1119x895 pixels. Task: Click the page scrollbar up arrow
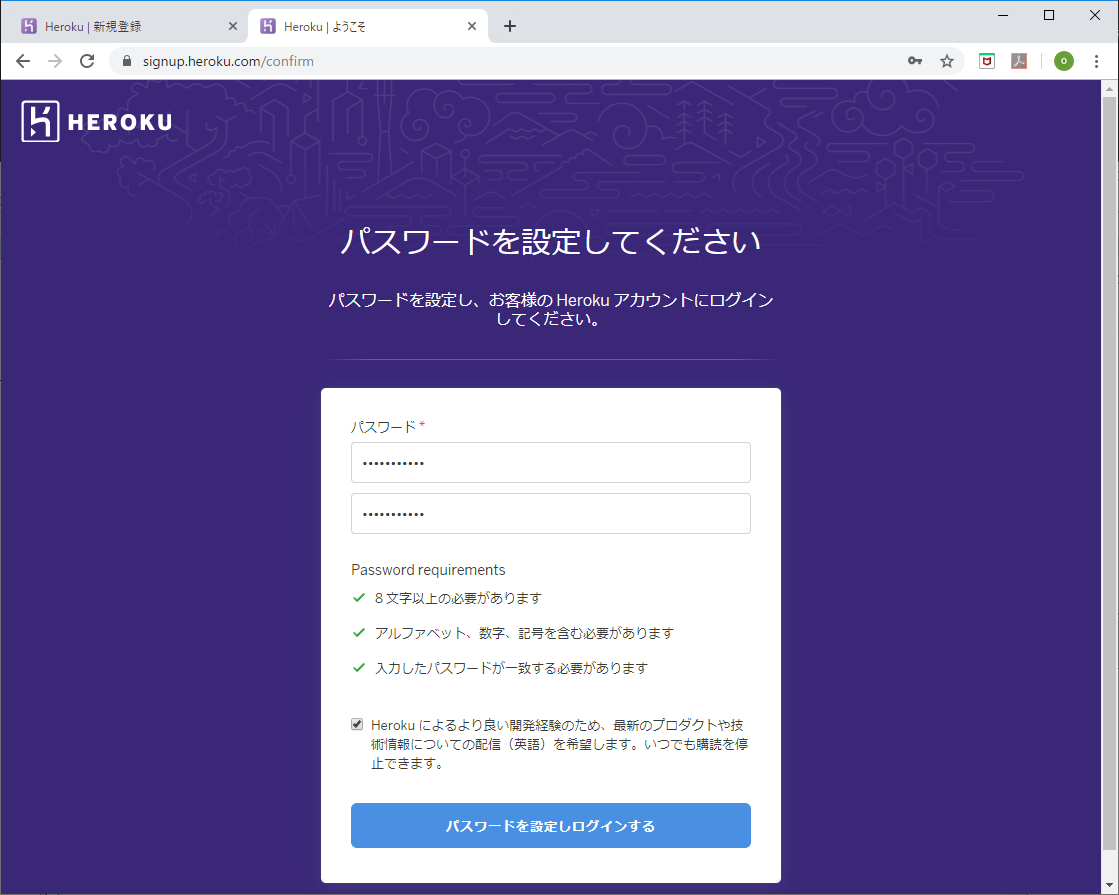click(1110, 89)
